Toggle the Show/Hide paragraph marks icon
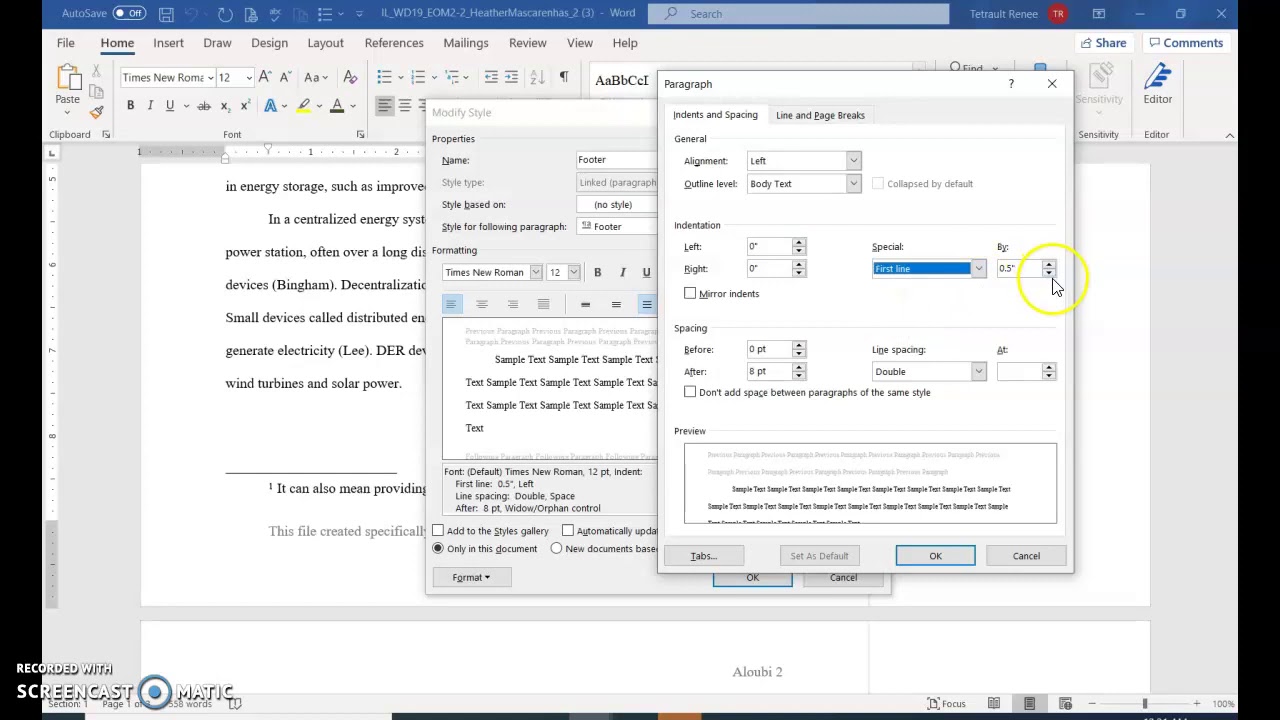This screenshot has width=1280, height=720. 564,77
